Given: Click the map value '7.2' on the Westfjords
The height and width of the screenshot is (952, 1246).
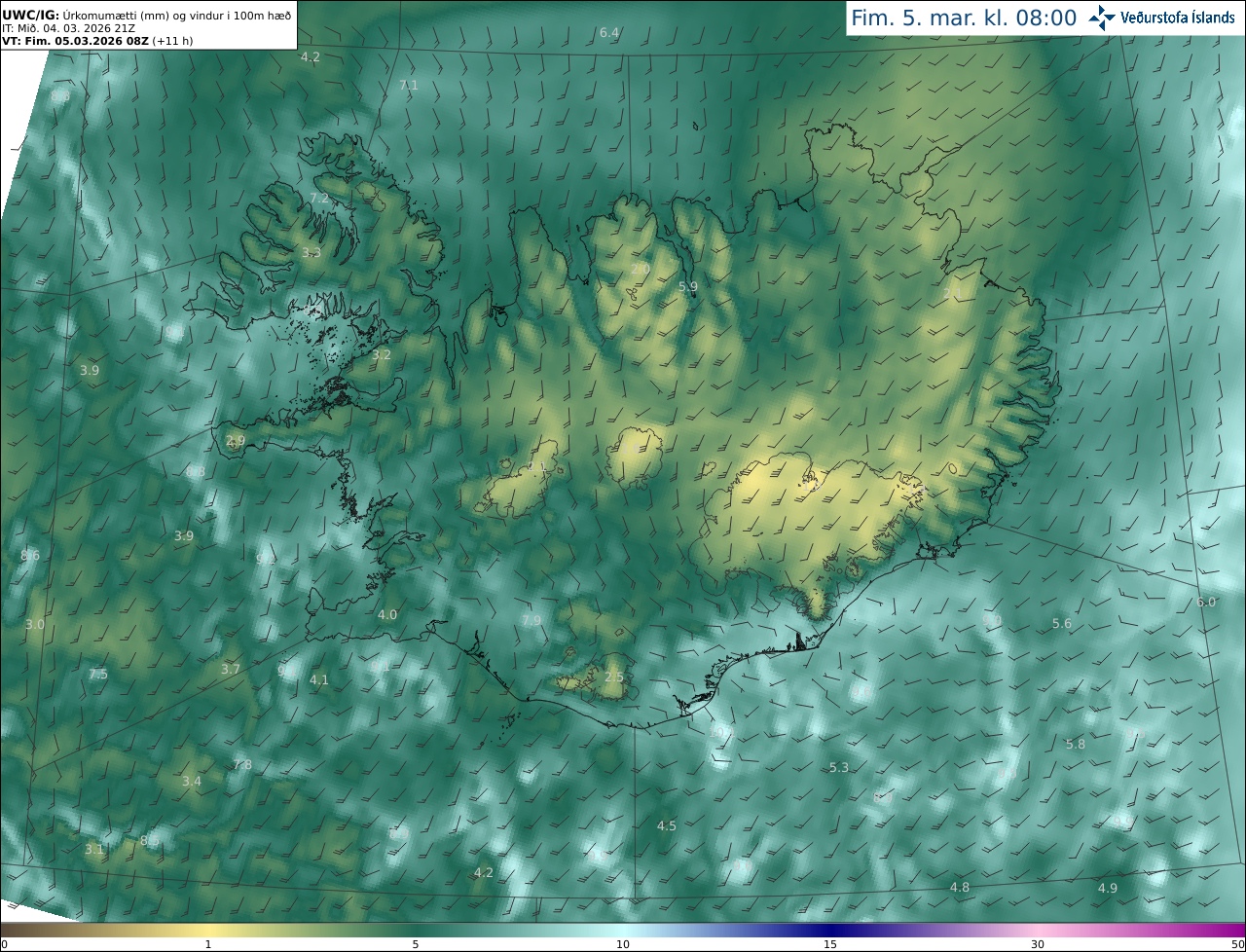Looking at the screenshot, I should point(319,198).
